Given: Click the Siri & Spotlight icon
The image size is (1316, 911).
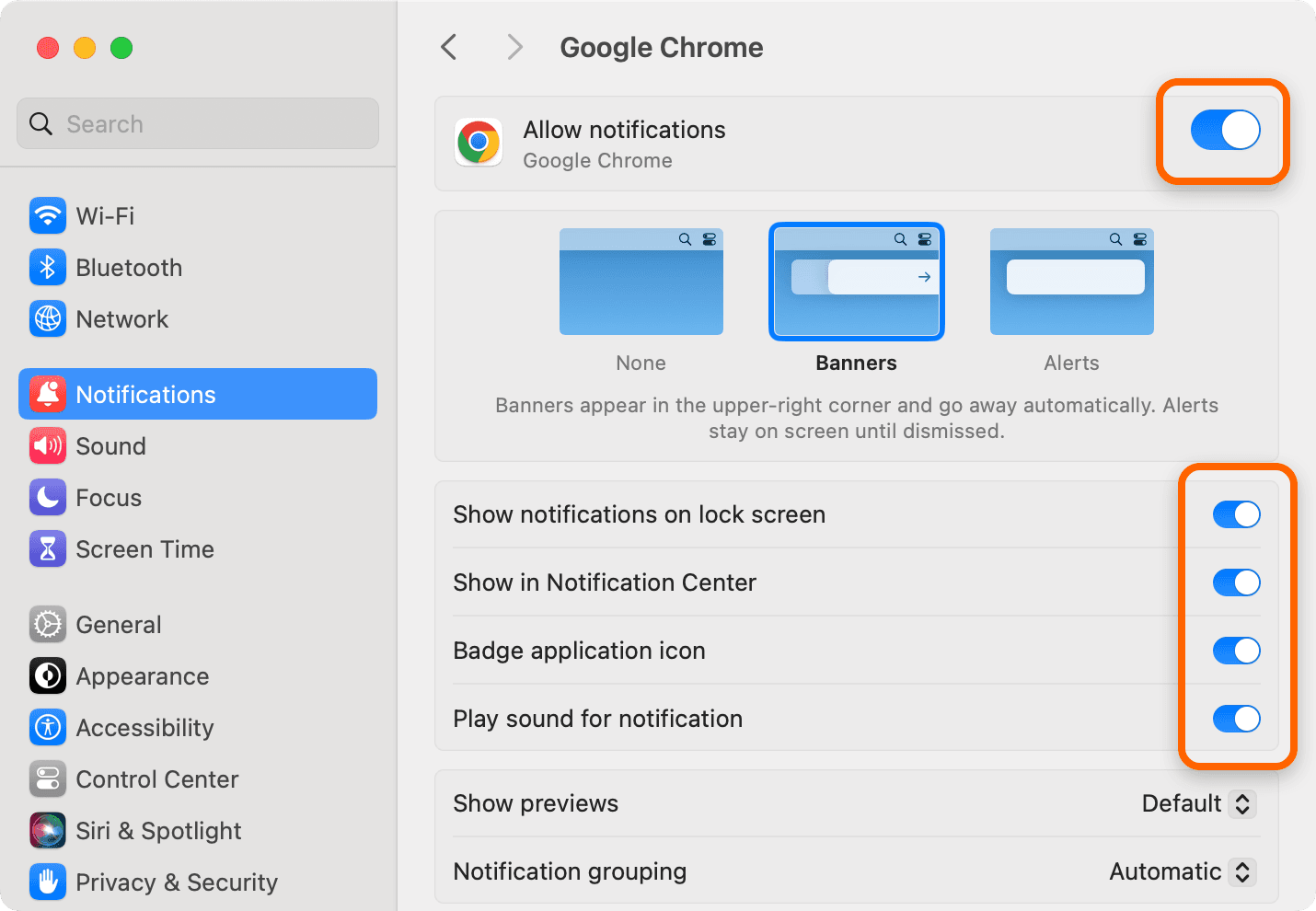Looking at the screenshot, I should pyautogui.click(x=48, y=831).
